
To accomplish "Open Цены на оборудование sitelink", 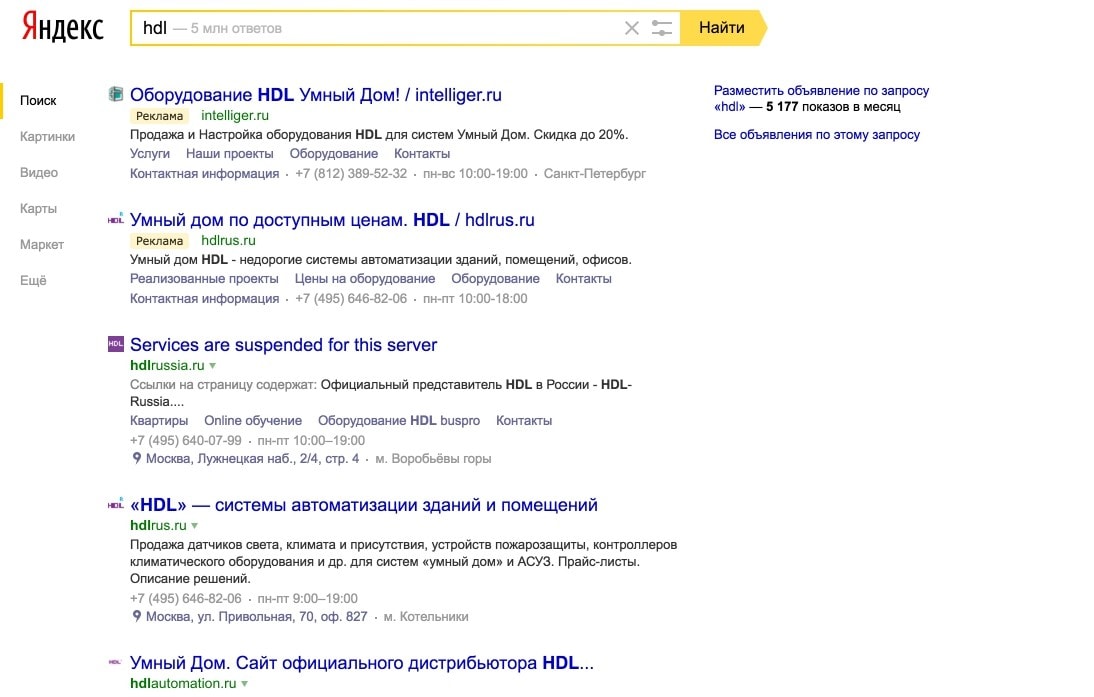I will pos(364,279).
